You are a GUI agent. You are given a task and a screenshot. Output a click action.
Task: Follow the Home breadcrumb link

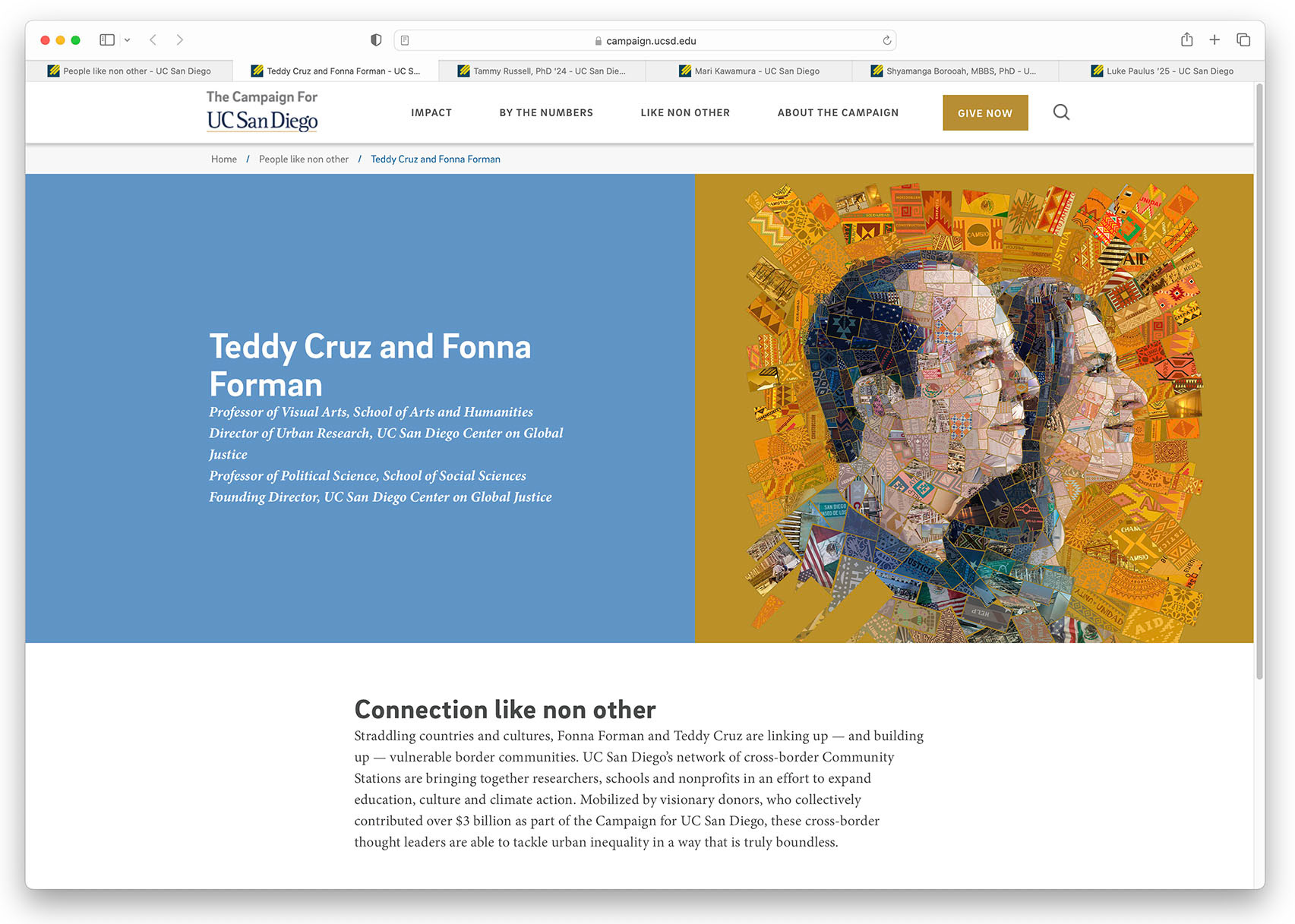pyautogui.click(x=224, y=159)
